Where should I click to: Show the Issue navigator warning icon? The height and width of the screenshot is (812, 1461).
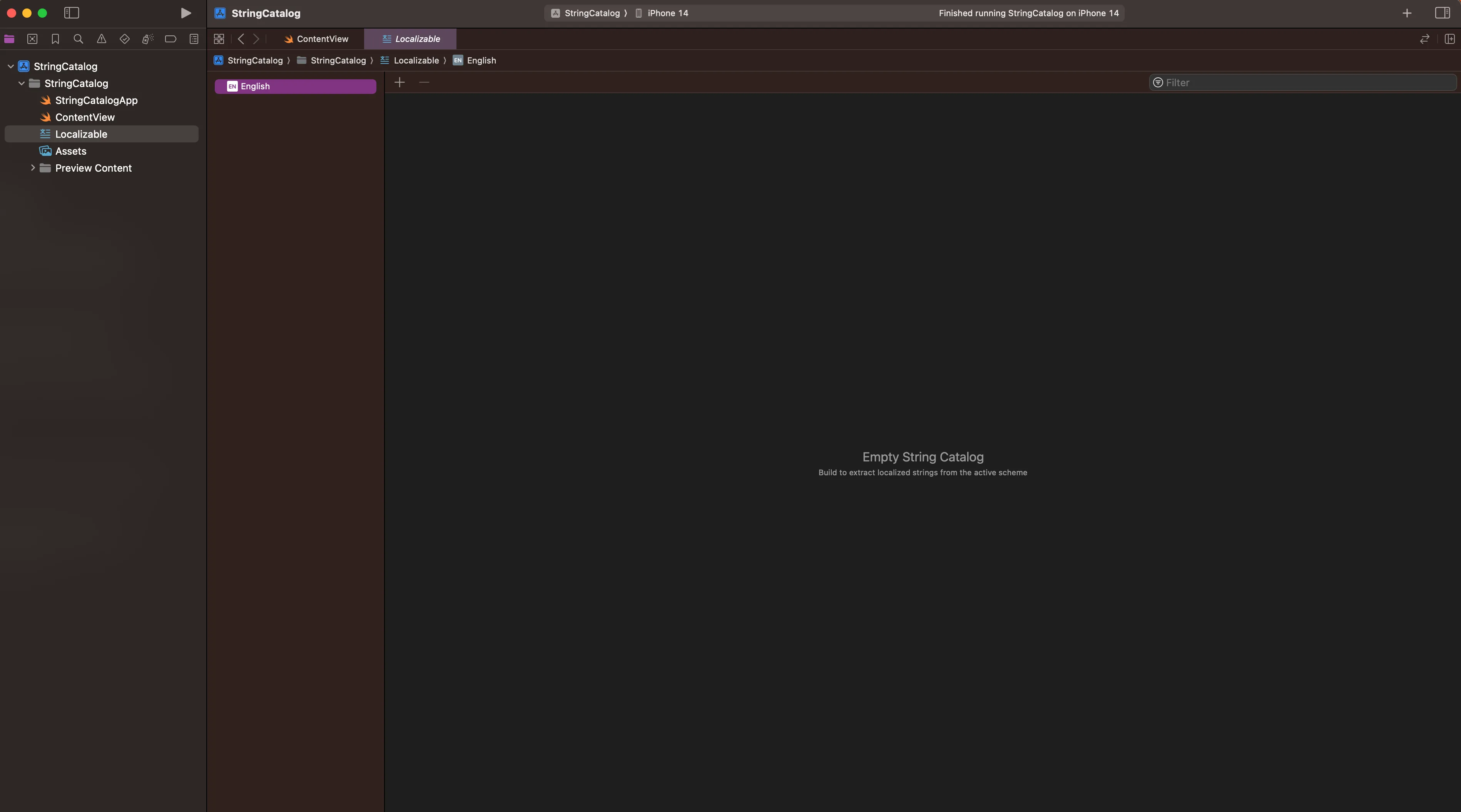pos(102,39)
